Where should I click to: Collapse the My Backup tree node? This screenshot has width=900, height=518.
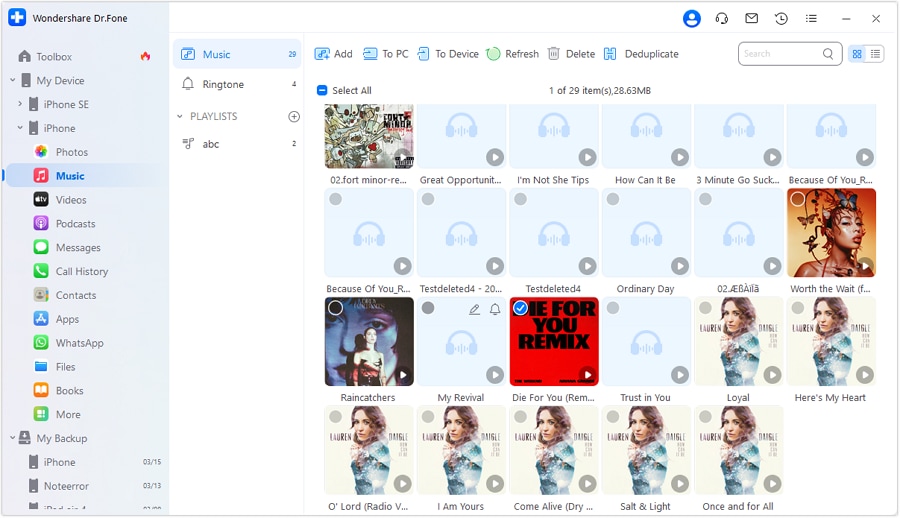click(x=13, y=438)
